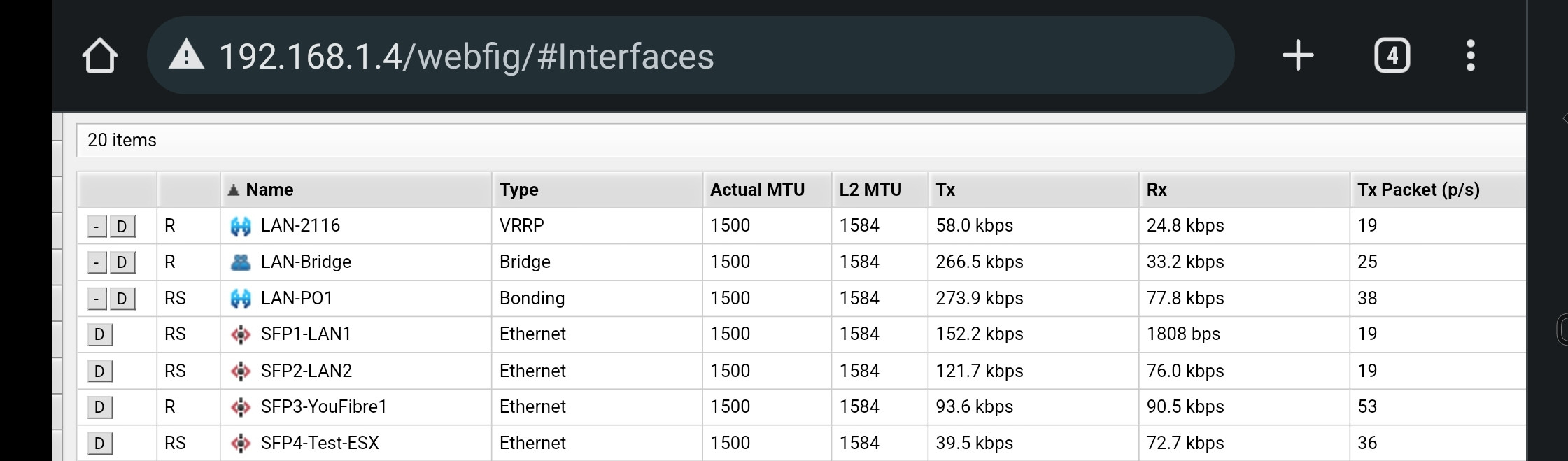
Task: Open the tab switcher showing 4 tabs
Action: coord(1392,56)
